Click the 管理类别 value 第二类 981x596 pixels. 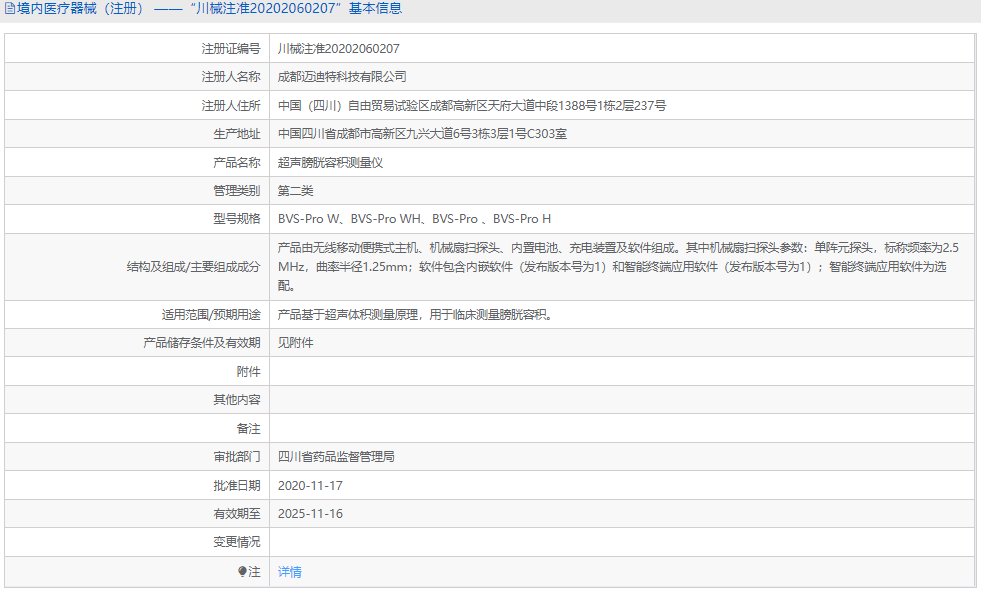click(297, 190)
